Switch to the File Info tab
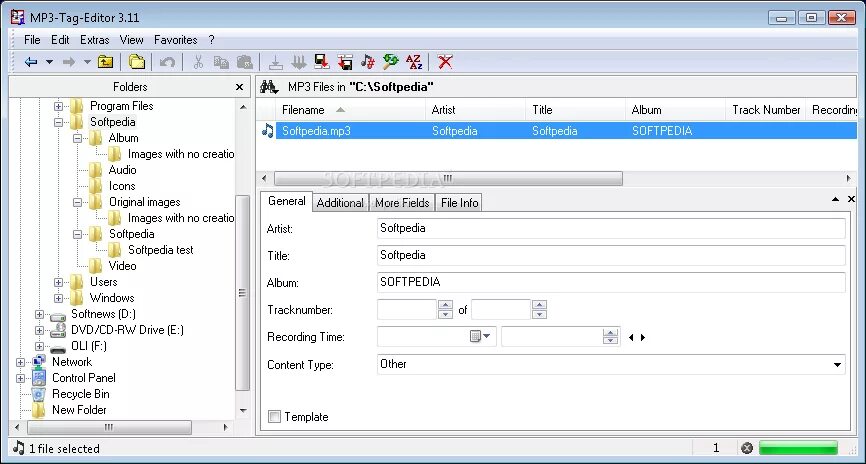The image size is (866, 464). (460, 203)
